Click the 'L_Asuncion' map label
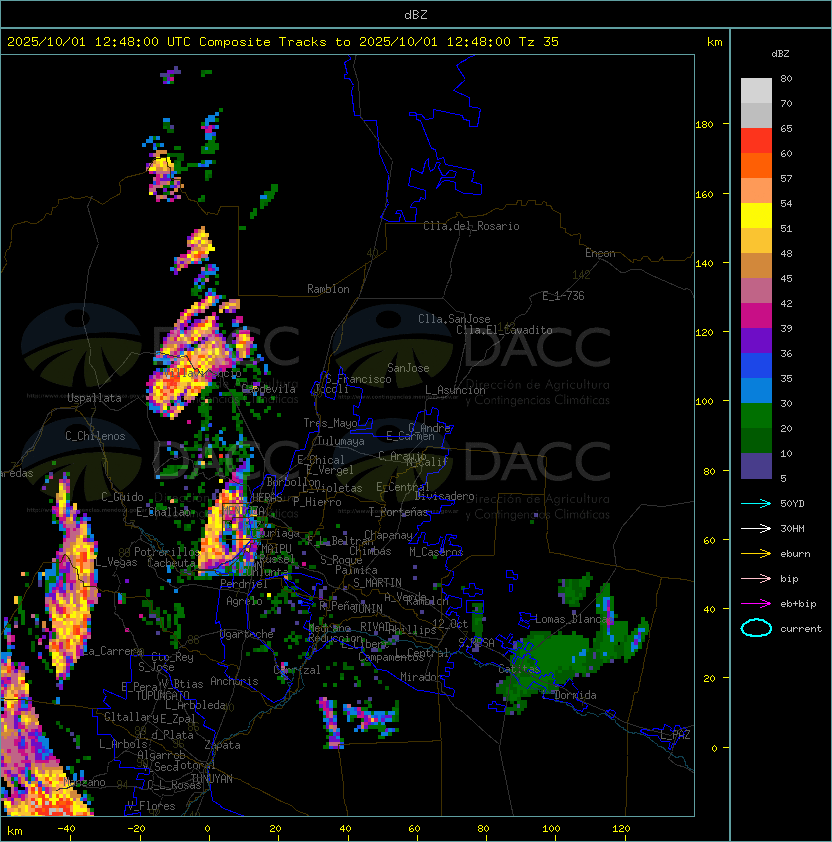Viewport: 832px width, 842px height. tap(455, 390)
